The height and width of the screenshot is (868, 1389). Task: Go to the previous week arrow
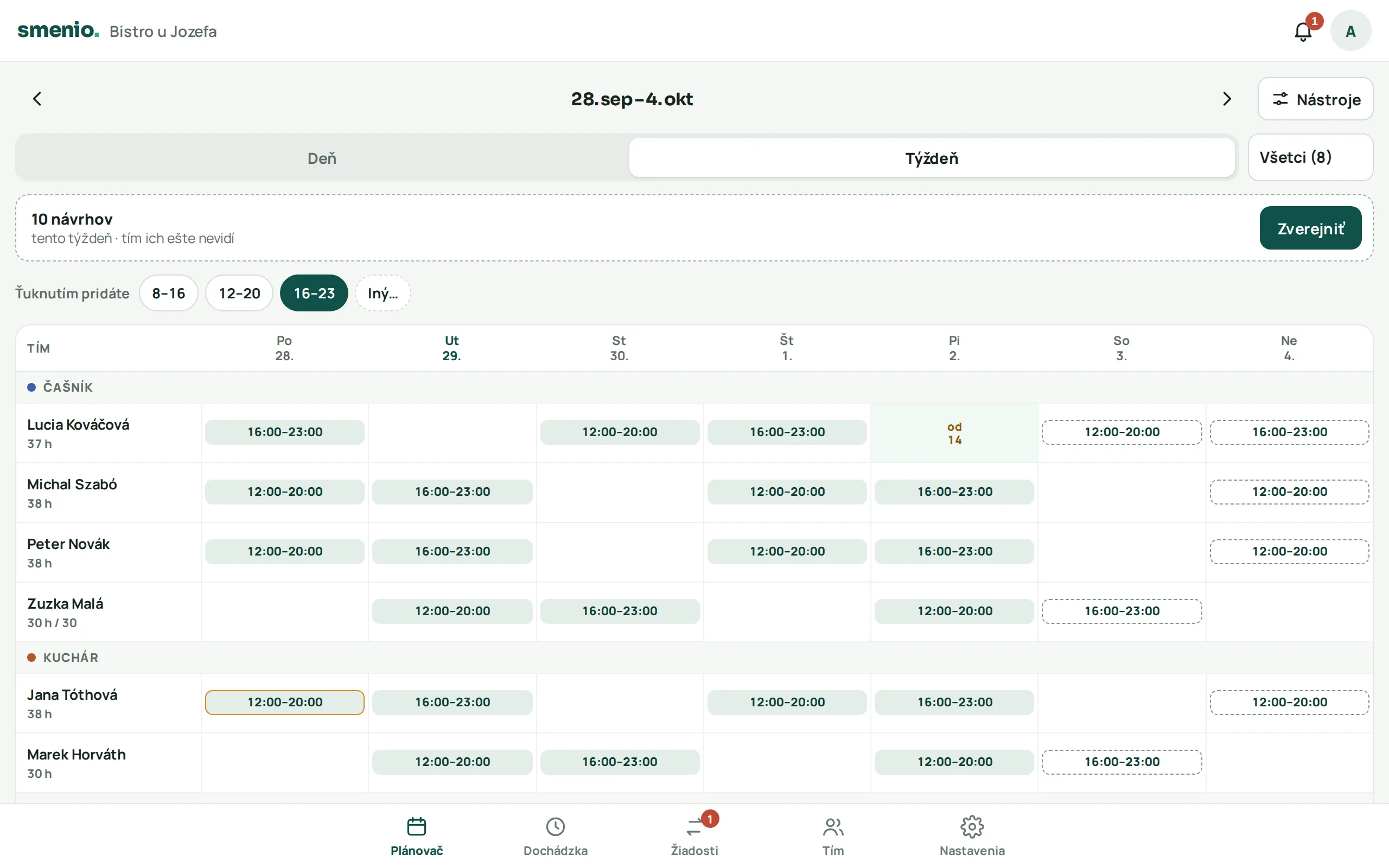coord(37,99)
